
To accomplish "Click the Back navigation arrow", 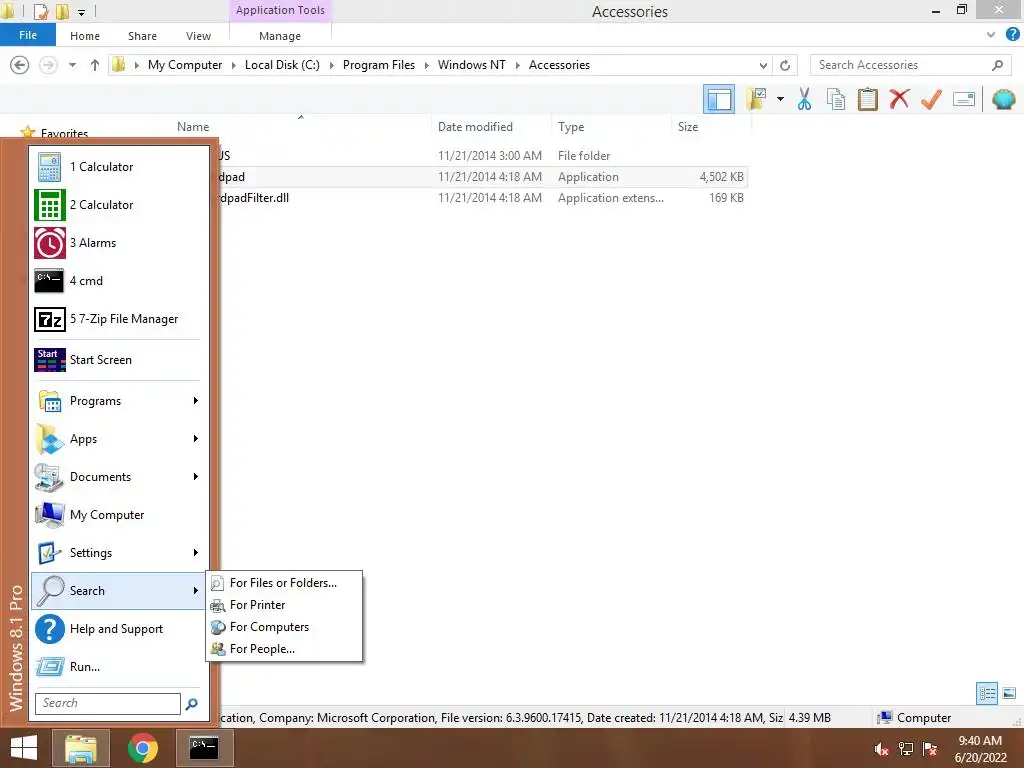I will tap(20, 65).
